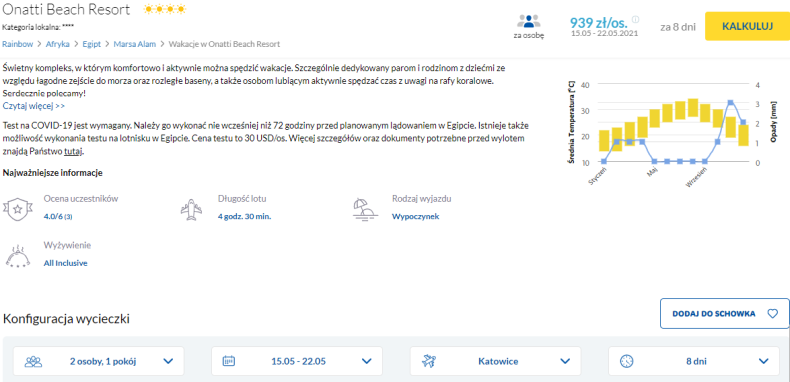Image resolution: width=790 pixels, height=382 pixels.
Task: Open the Marsa Alam breadcrumb link
Action: [135, 44]
